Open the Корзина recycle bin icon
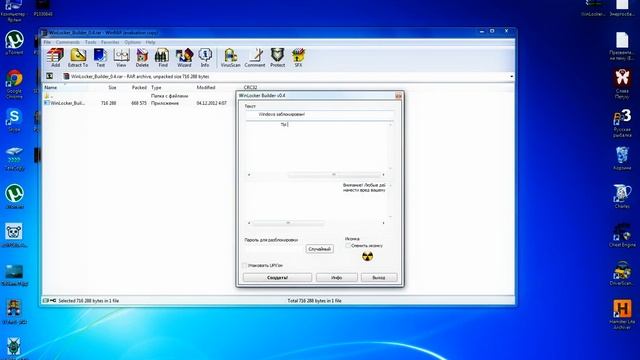Screen dimensions: 640x360 tap(622, 158)
